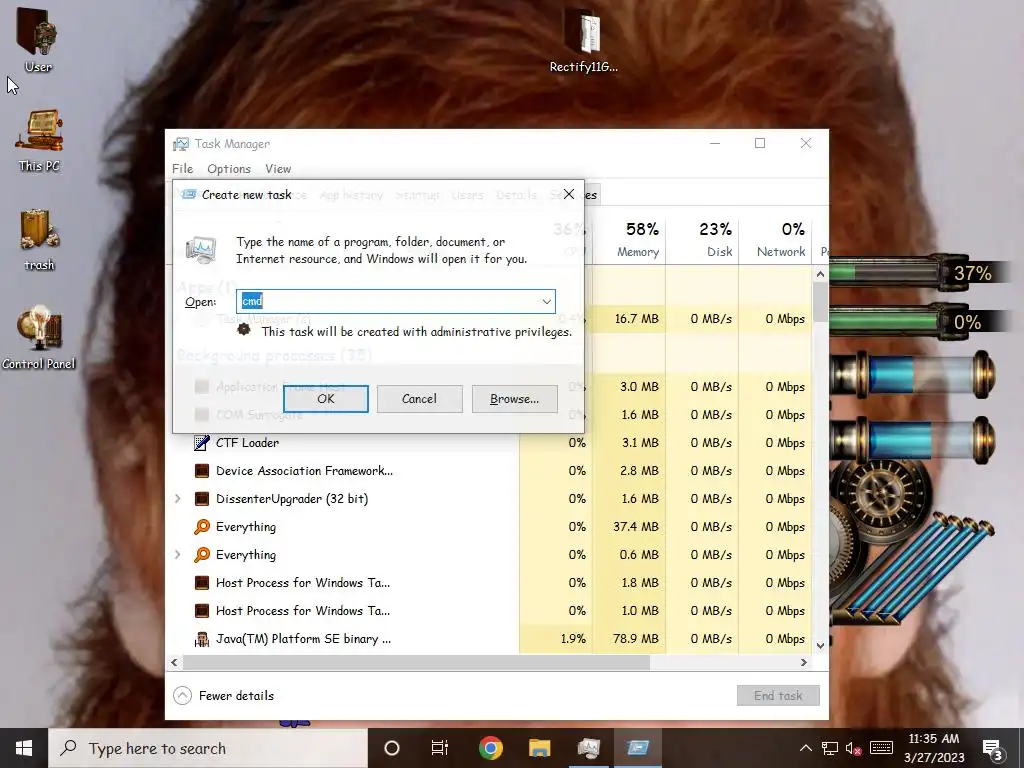Open Cortana from the taskbar
The width and height of the screenshot is (1024, 768).
pyautogui.click(x=392, y=748)
